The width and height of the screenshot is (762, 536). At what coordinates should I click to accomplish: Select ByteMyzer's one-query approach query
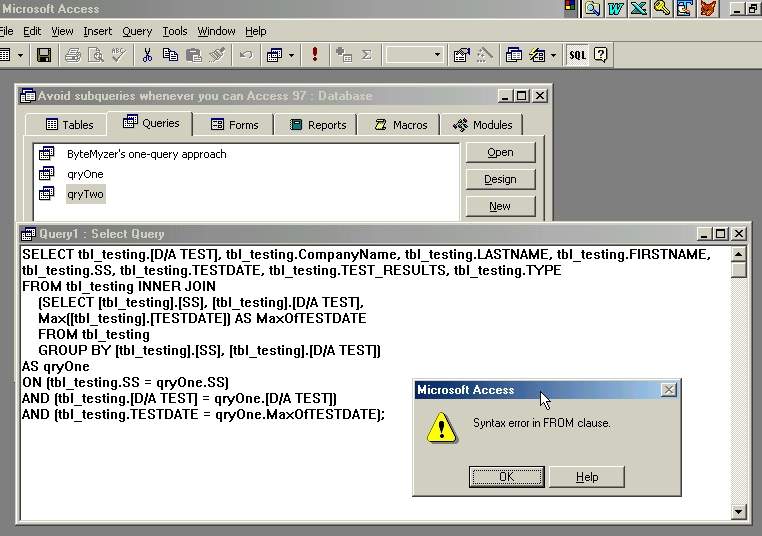[146, 154]
